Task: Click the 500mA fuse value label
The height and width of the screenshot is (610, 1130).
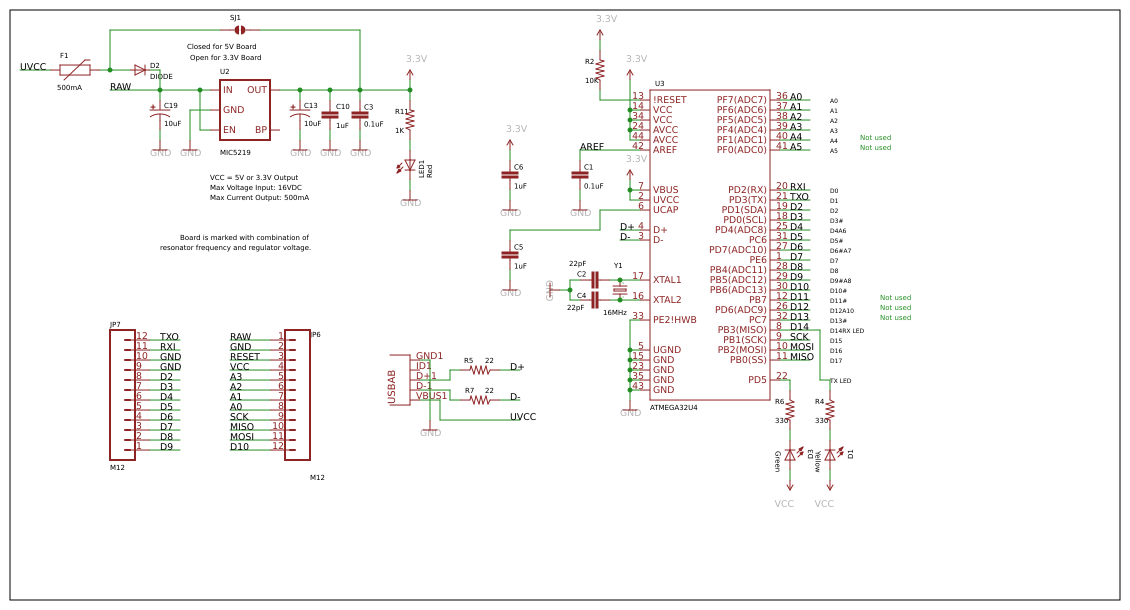Action: 70,88
